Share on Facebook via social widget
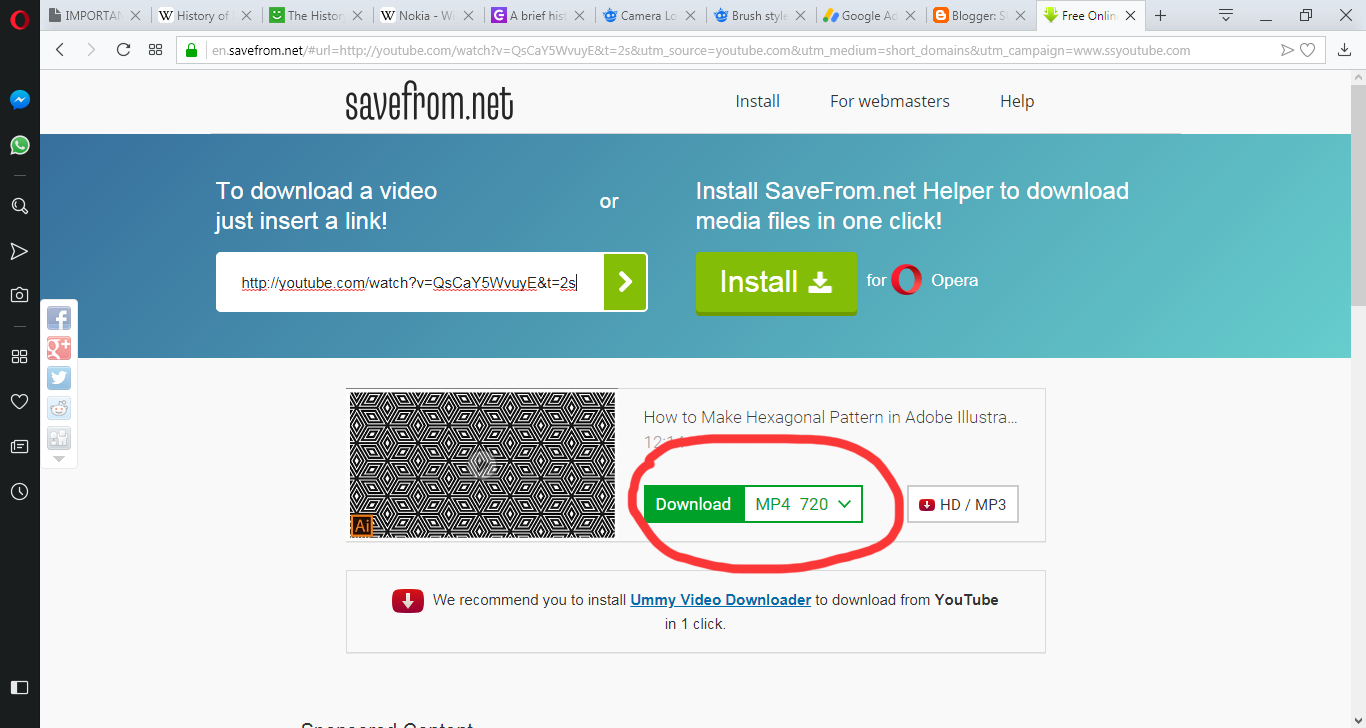 [59, 319]
